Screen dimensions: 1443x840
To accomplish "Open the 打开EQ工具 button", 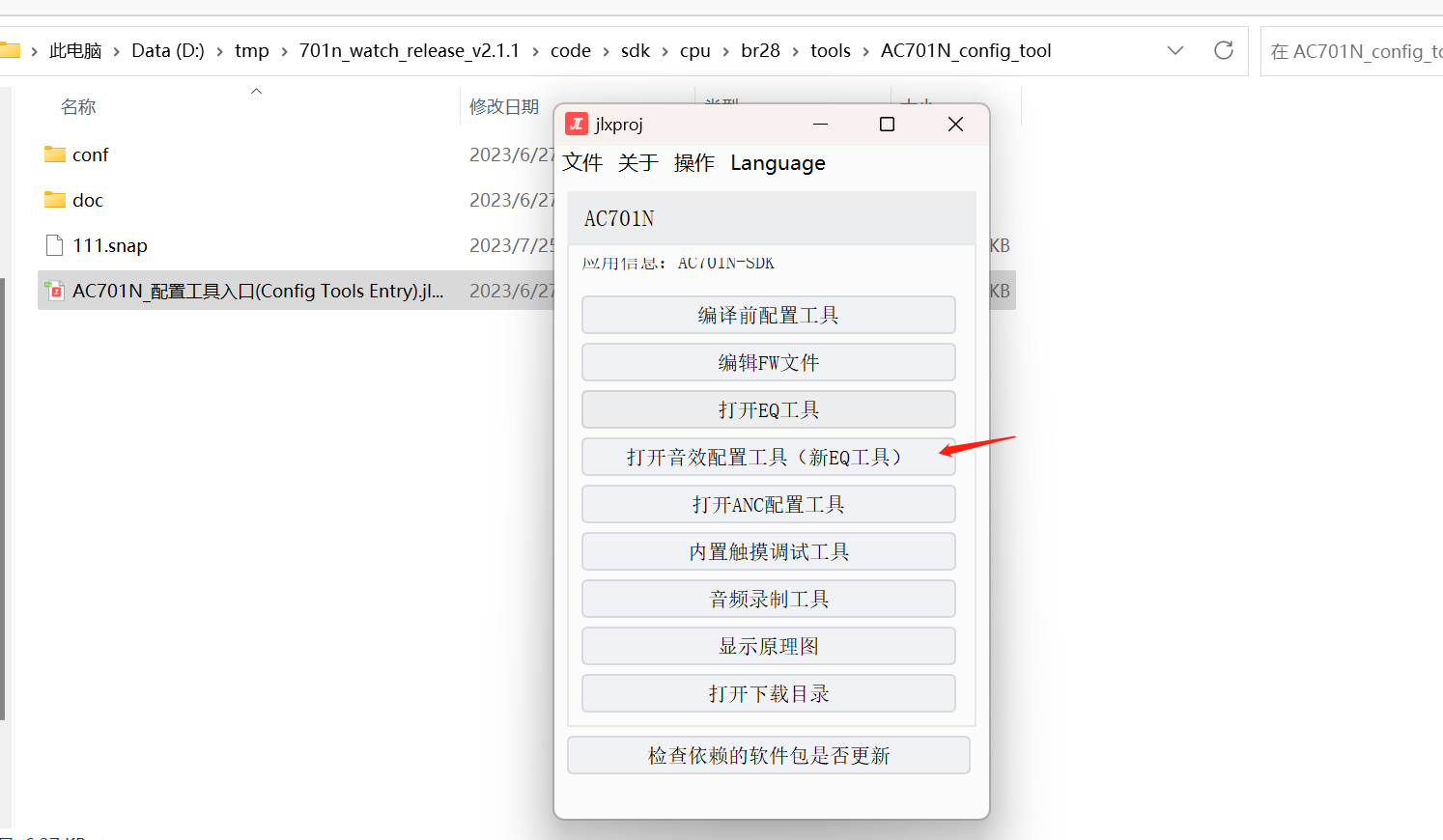I will pos(769,409).
